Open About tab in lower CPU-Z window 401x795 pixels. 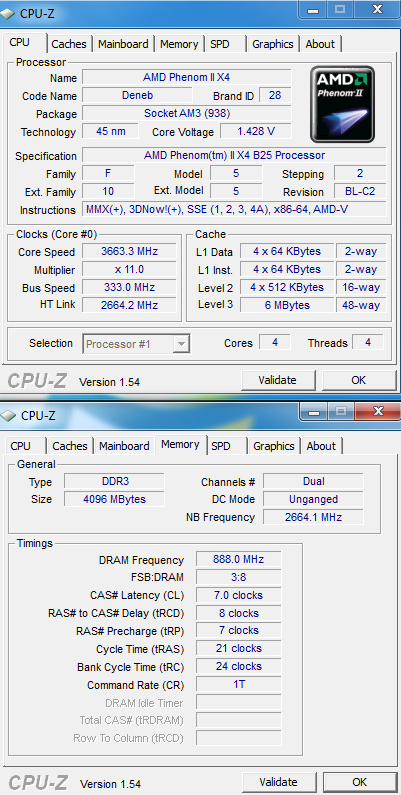click(x=321, y=446)
